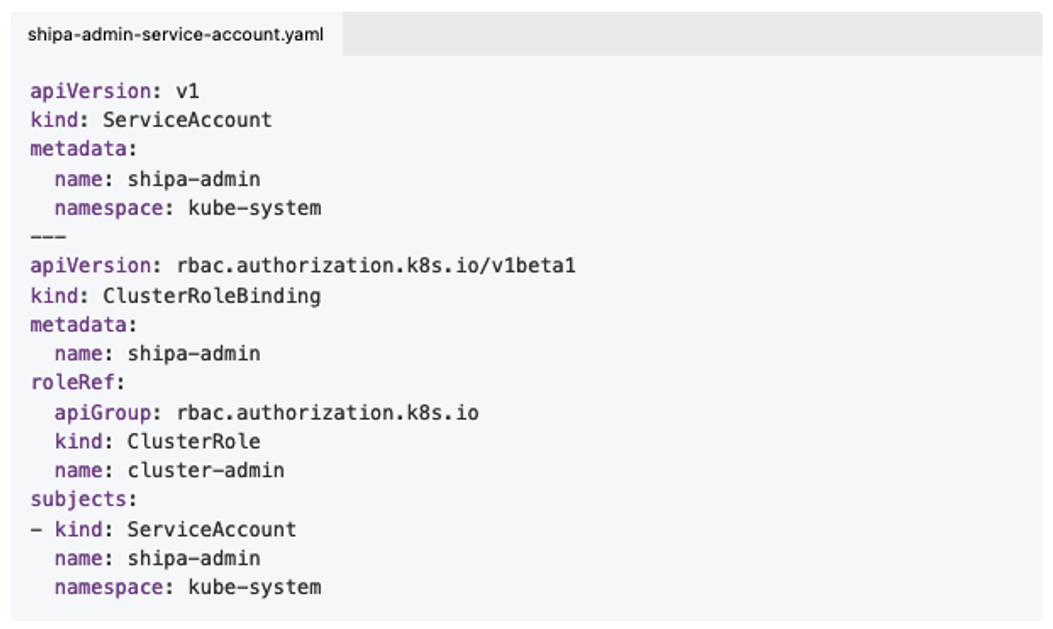
Task: Select the shipa-admin-service-account.yaml file tab
Action: [x=175, y=35]
